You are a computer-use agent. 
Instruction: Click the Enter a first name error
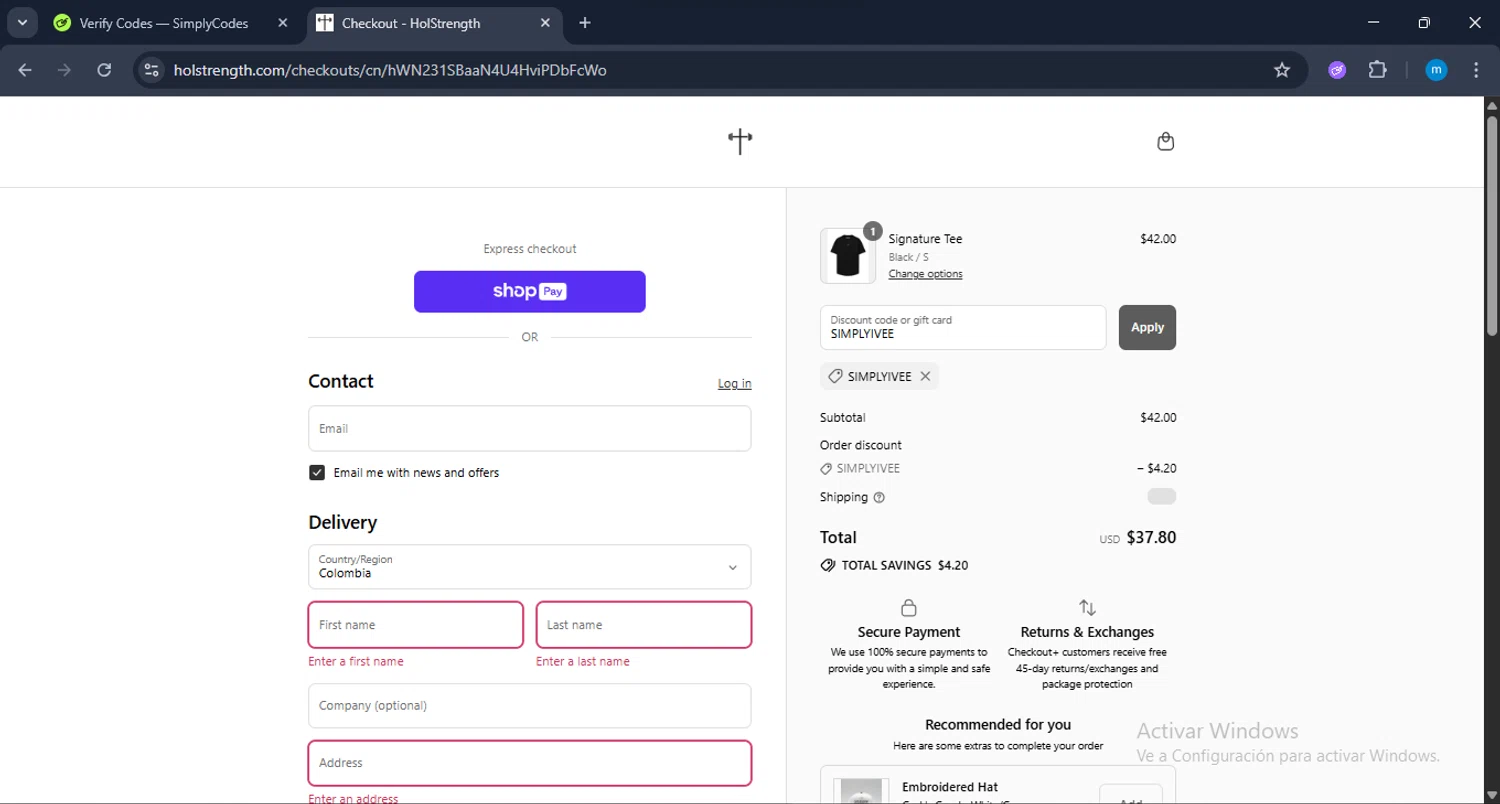(356, 661)
